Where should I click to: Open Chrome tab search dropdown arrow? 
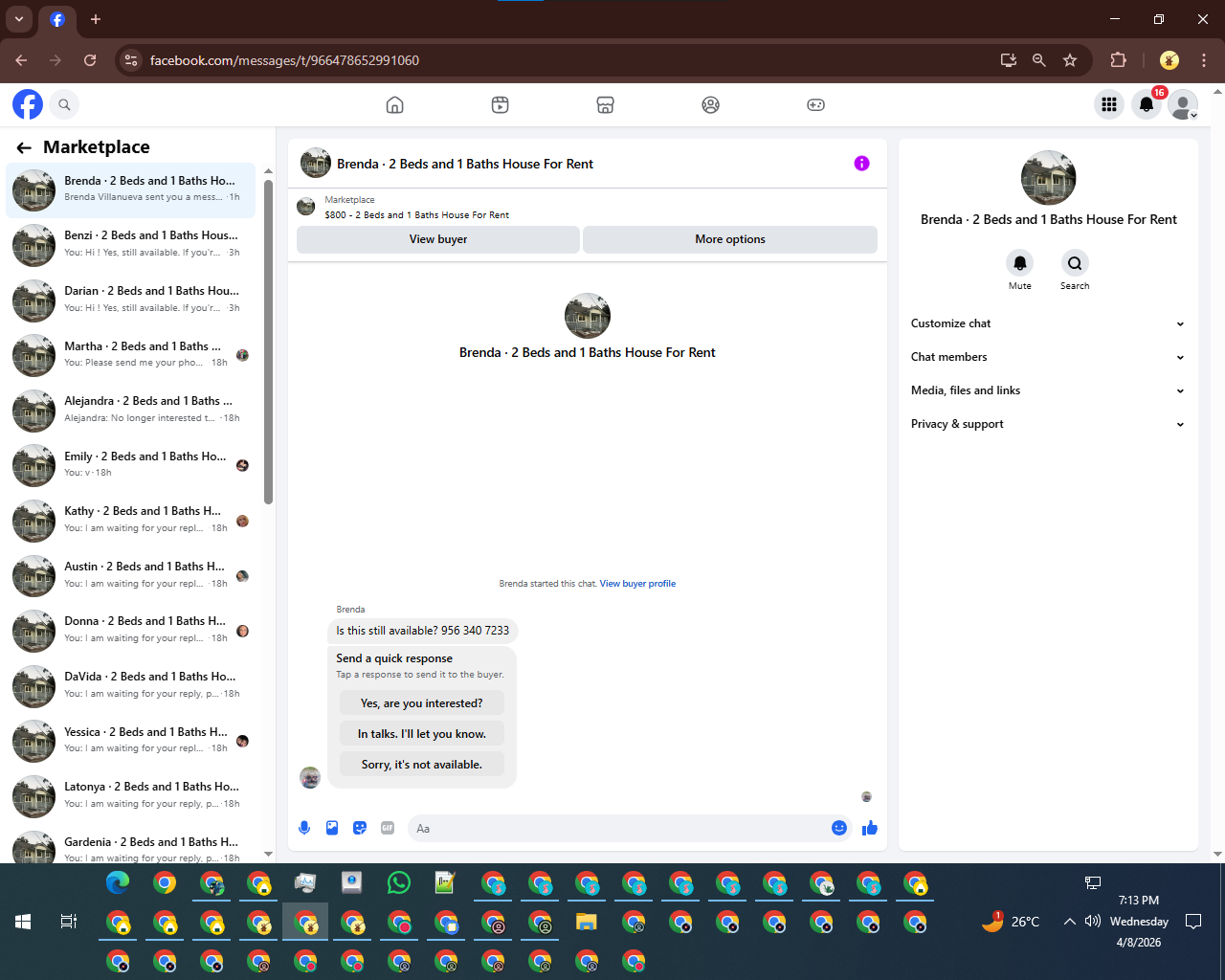coord(18,19)
